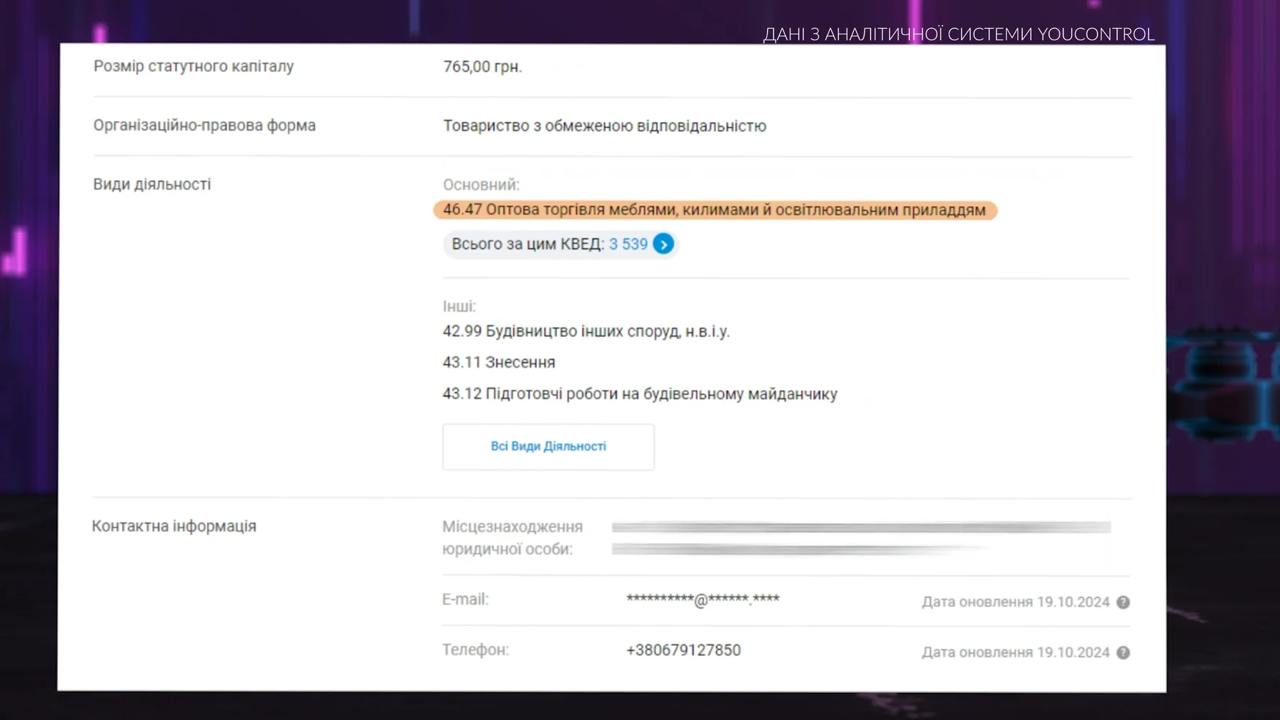The height and width of the screenshot is (720, 1280).
Task: Click the help icon in the Телефон row
Action: [x=1123, y=652]
